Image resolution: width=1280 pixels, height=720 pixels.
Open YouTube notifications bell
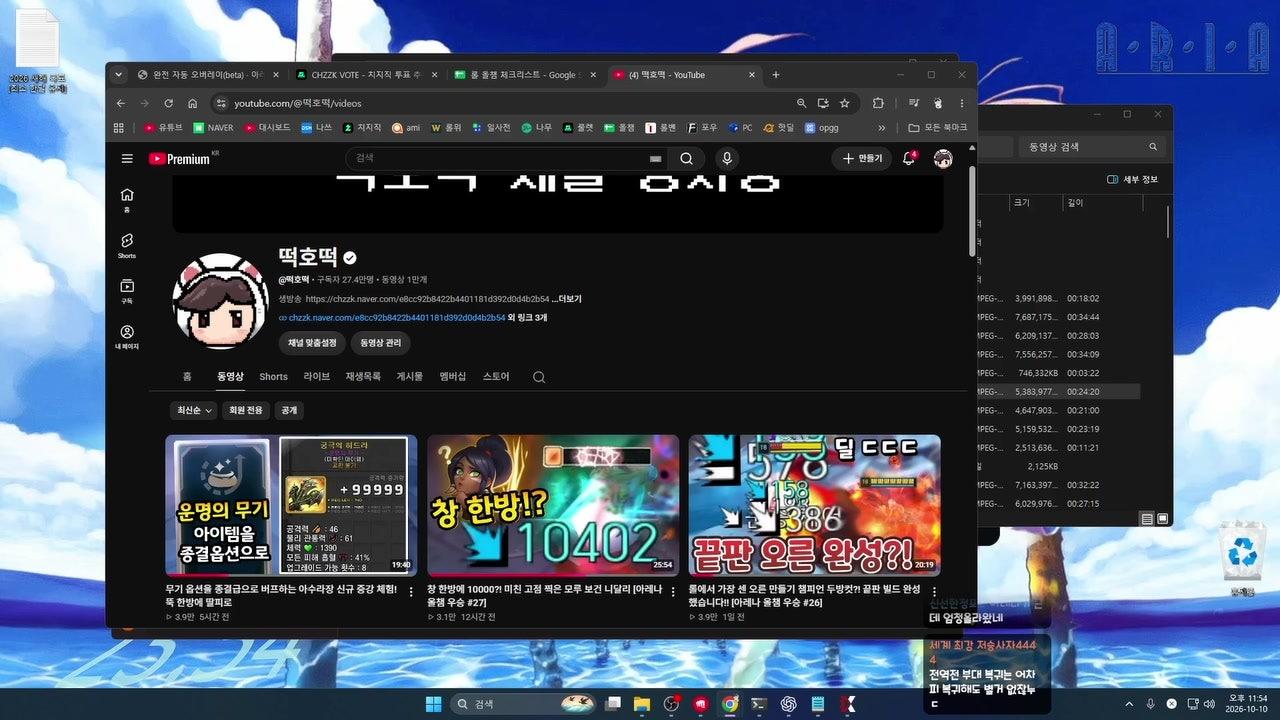pos(909,158)
